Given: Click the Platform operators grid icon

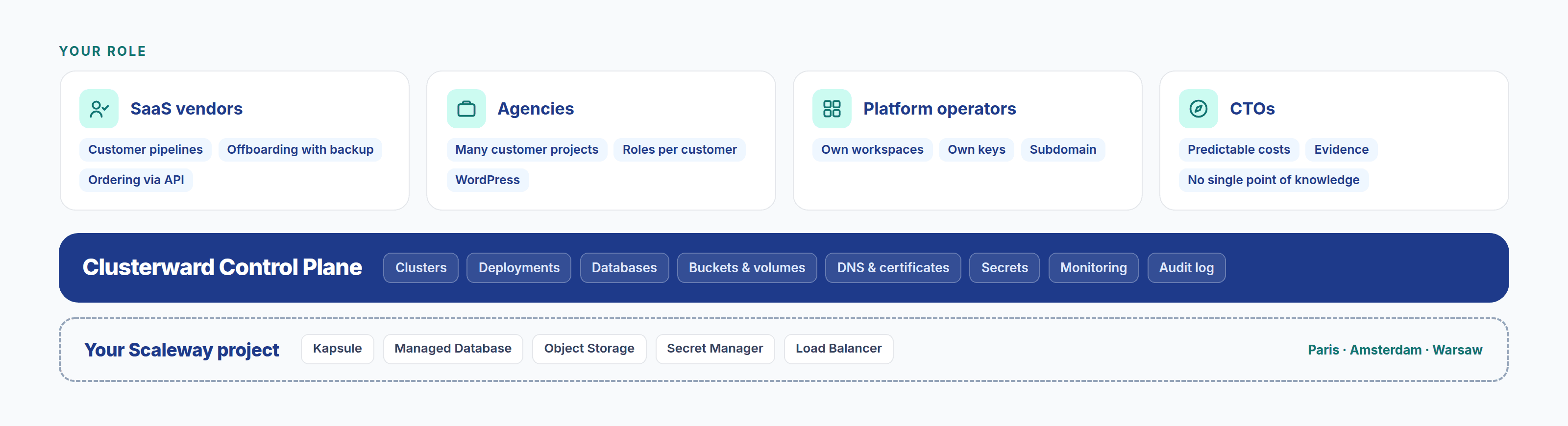Looking at the screenshot, I should (832, 109).
